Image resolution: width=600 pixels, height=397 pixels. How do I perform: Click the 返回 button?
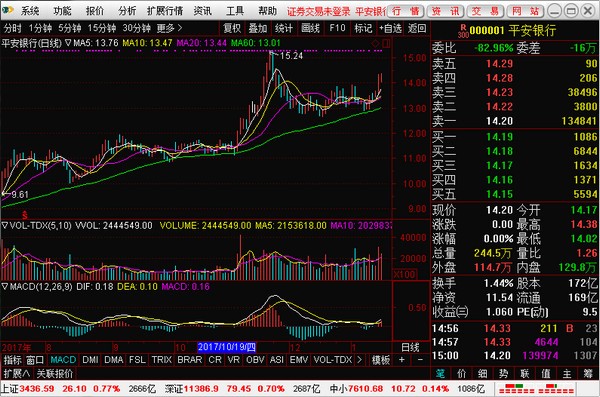pyautogui.click(x=417, y=28)
